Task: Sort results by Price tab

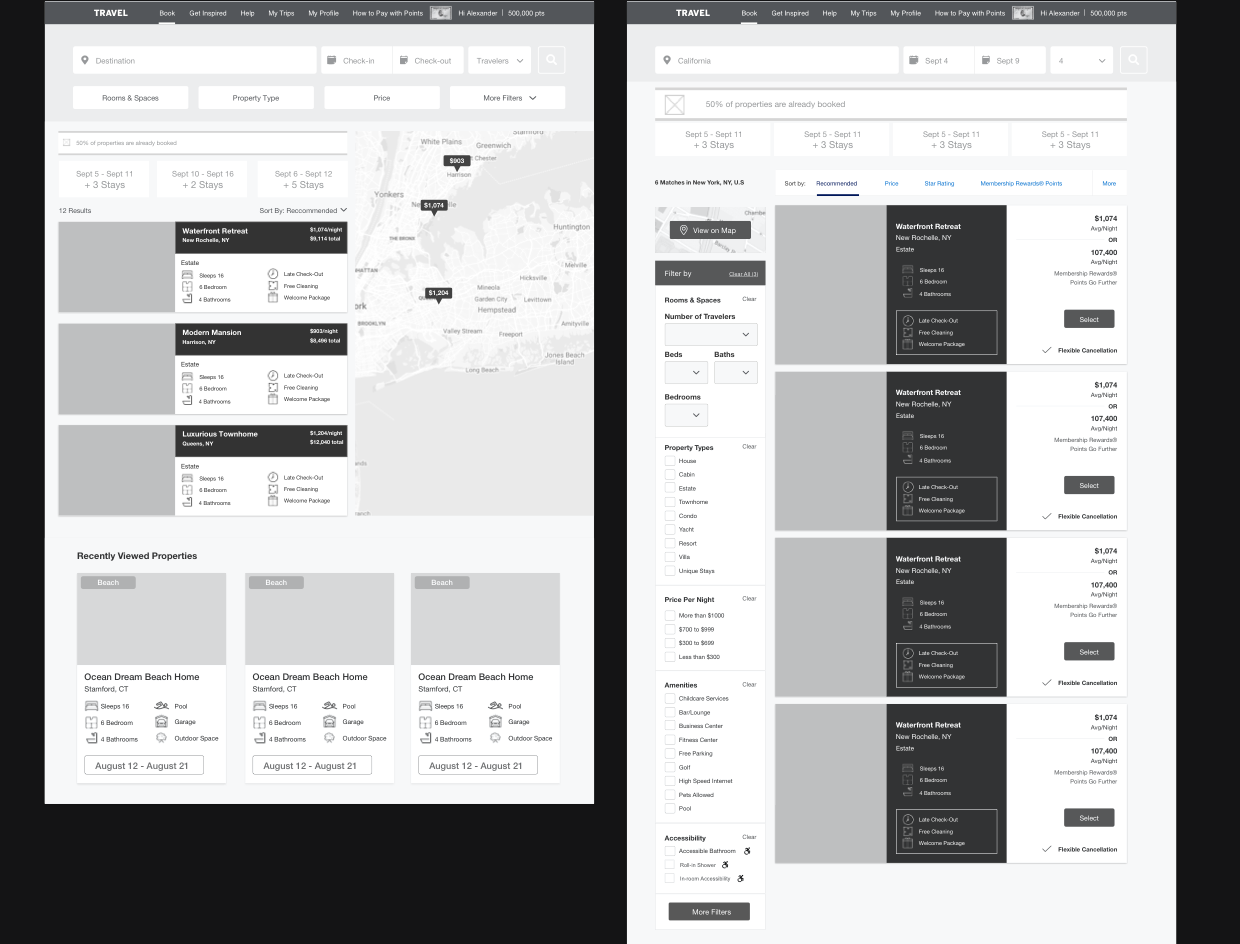Action: tap(891, 184)
